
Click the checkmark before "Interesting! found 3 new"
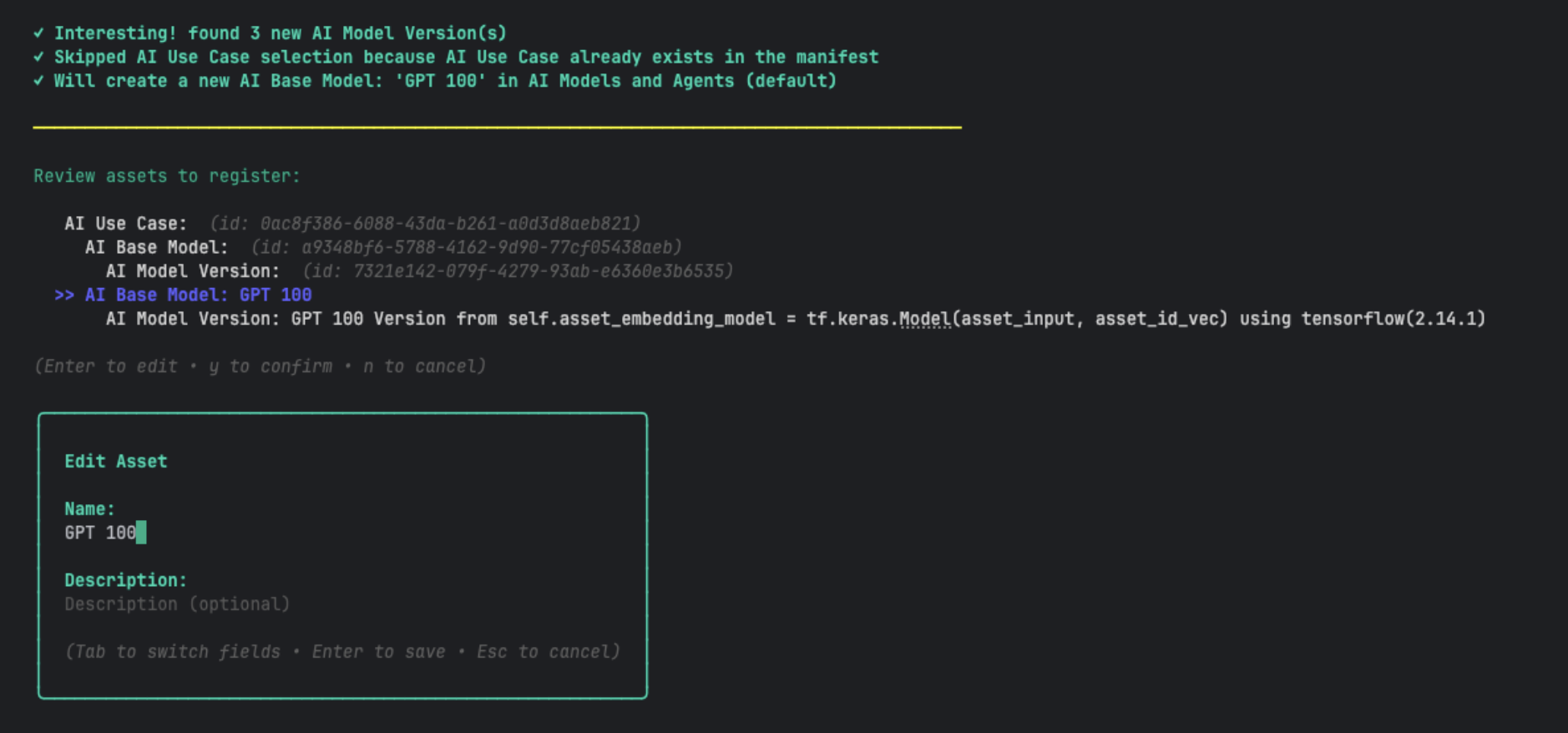38,33
